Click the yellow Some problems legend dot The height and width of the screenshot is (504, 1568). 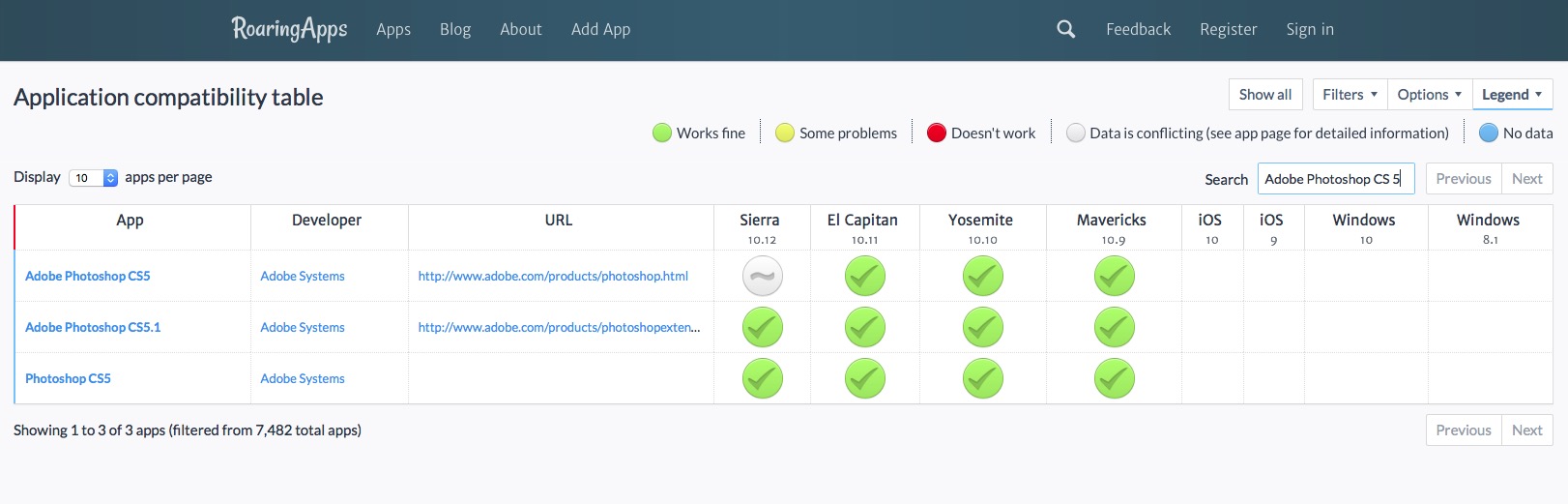(785, 133)
